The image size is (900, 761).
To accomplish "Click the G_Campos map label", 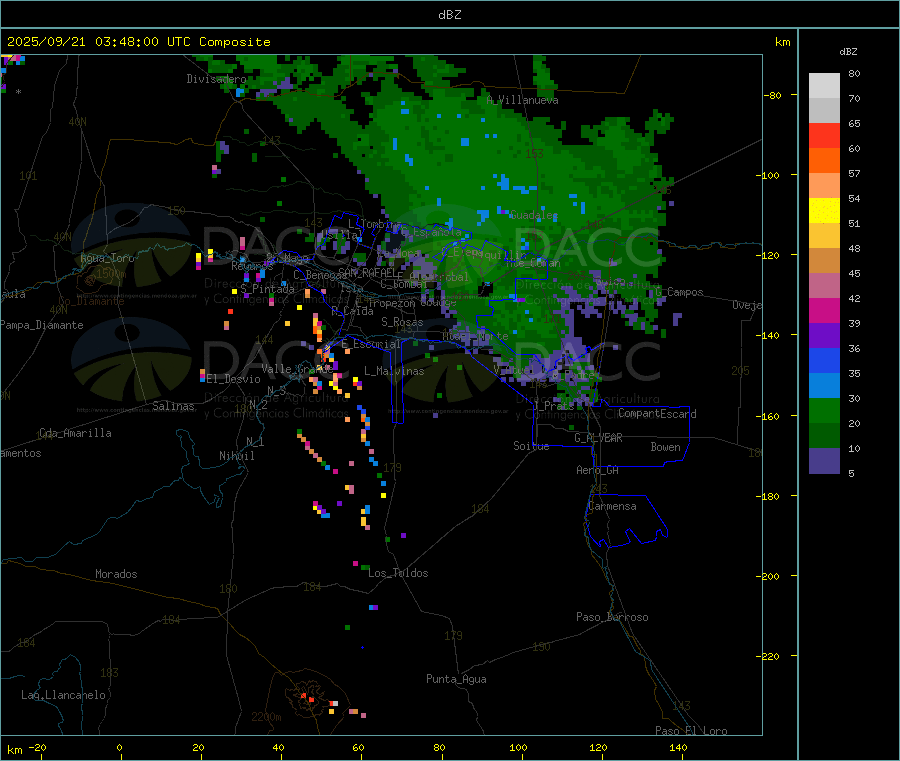I will (x=679, y=292).
